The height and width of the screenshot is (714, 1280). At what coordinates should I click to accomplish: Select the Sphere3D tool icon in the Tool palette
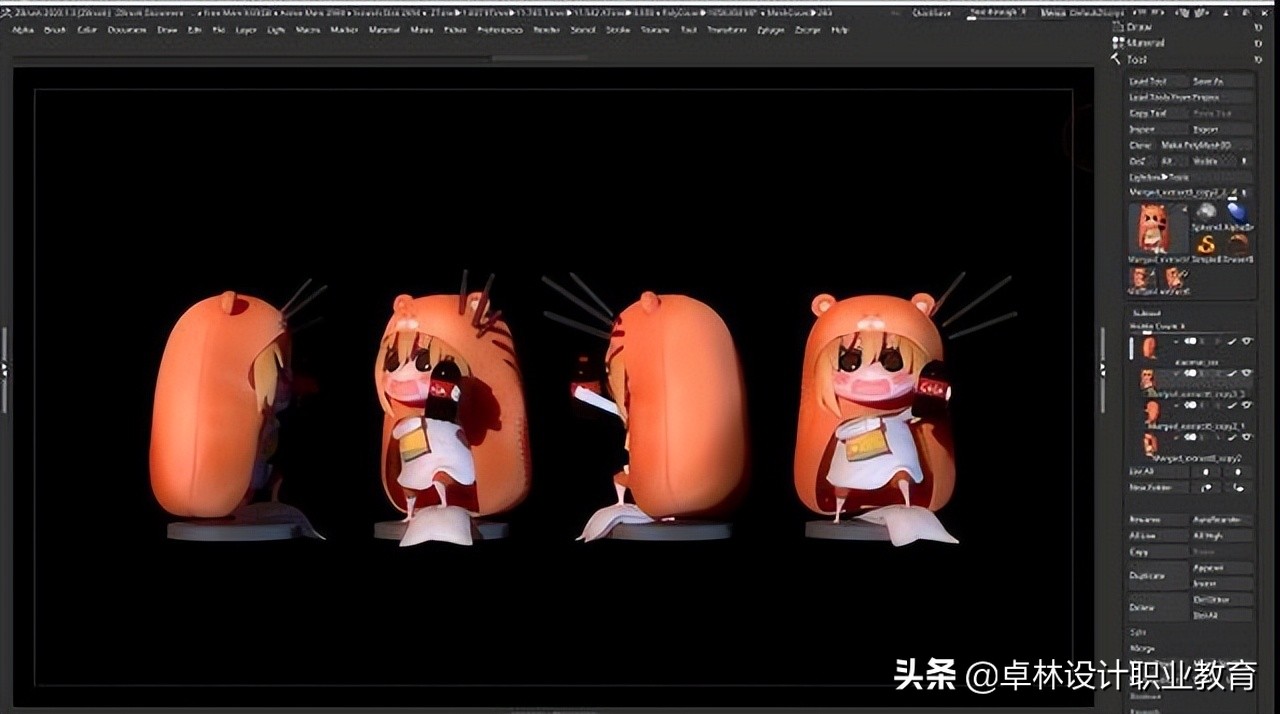pyautogui.click(x=1206, y=212)
